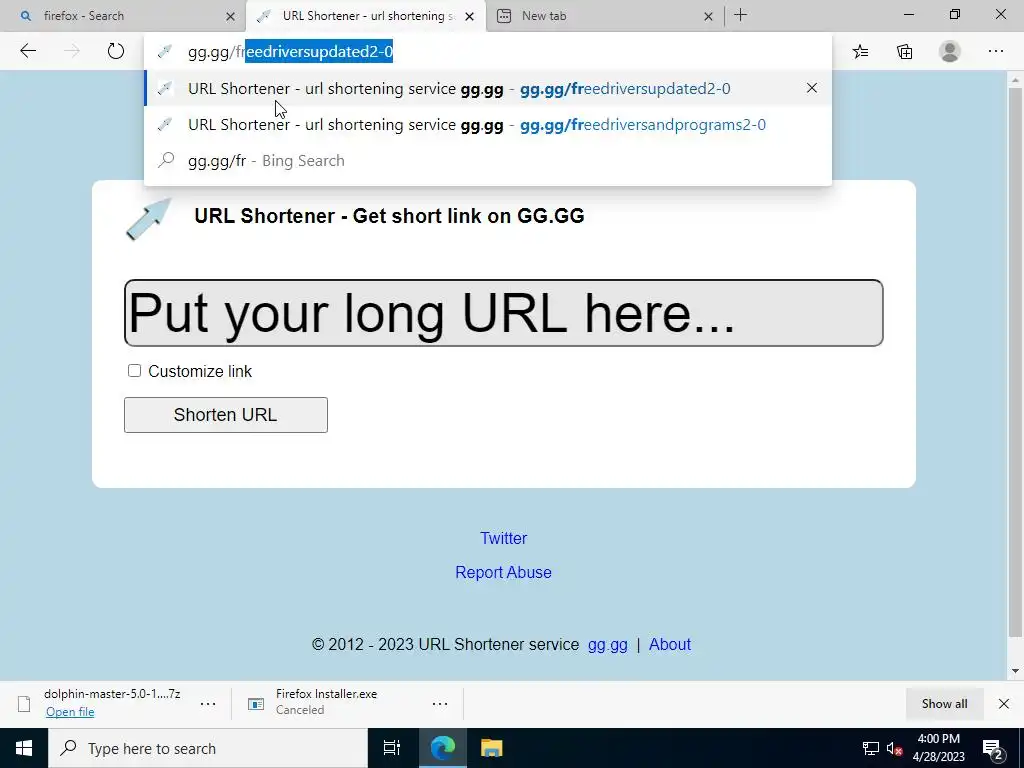Click the taskbar clock showing 4:00 PM
This screenshot has width=1024, height=768.
tap(938, 748)
